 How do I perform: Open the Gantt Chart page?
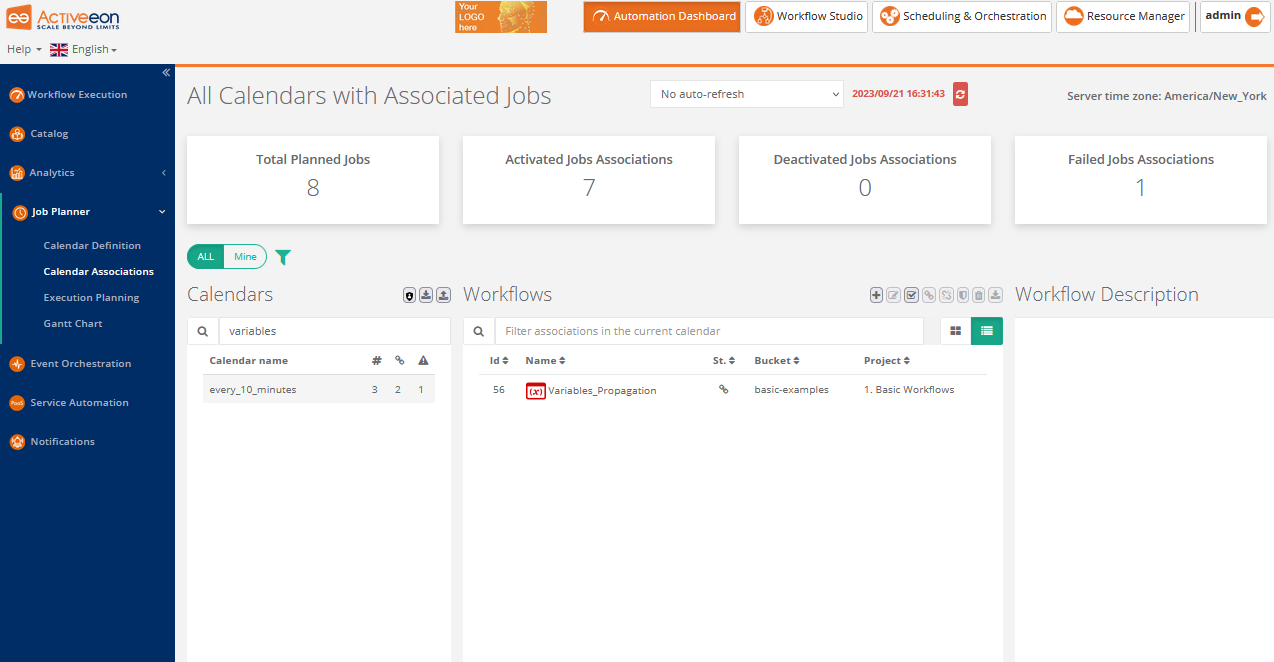[73, 324]
